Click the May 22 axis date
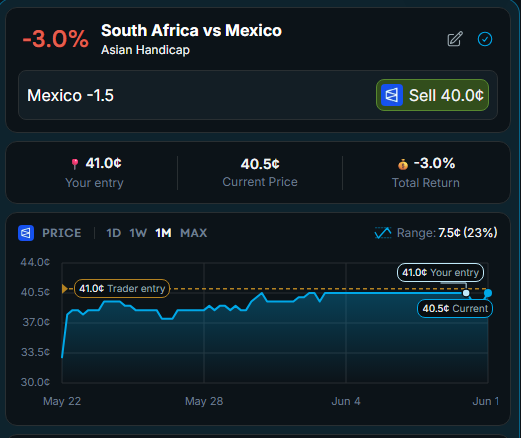The width and height of the screenshot is (521, 438). [62, 401]
